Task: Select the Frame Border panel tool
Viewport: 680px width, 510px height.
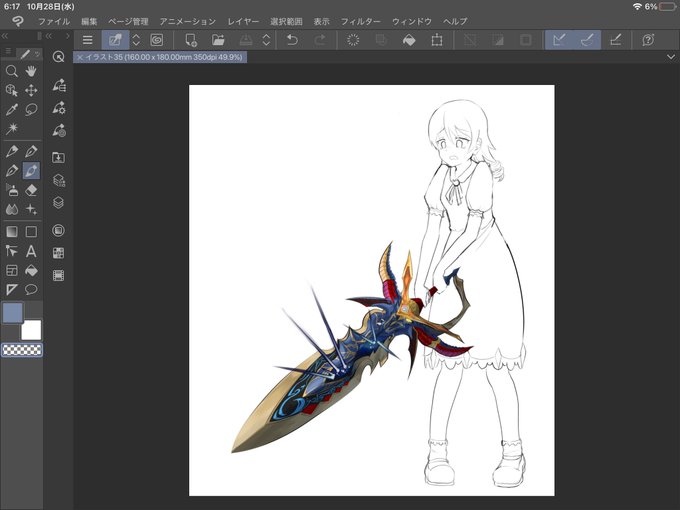Action: pyautogui.click(x=12, y=270)
